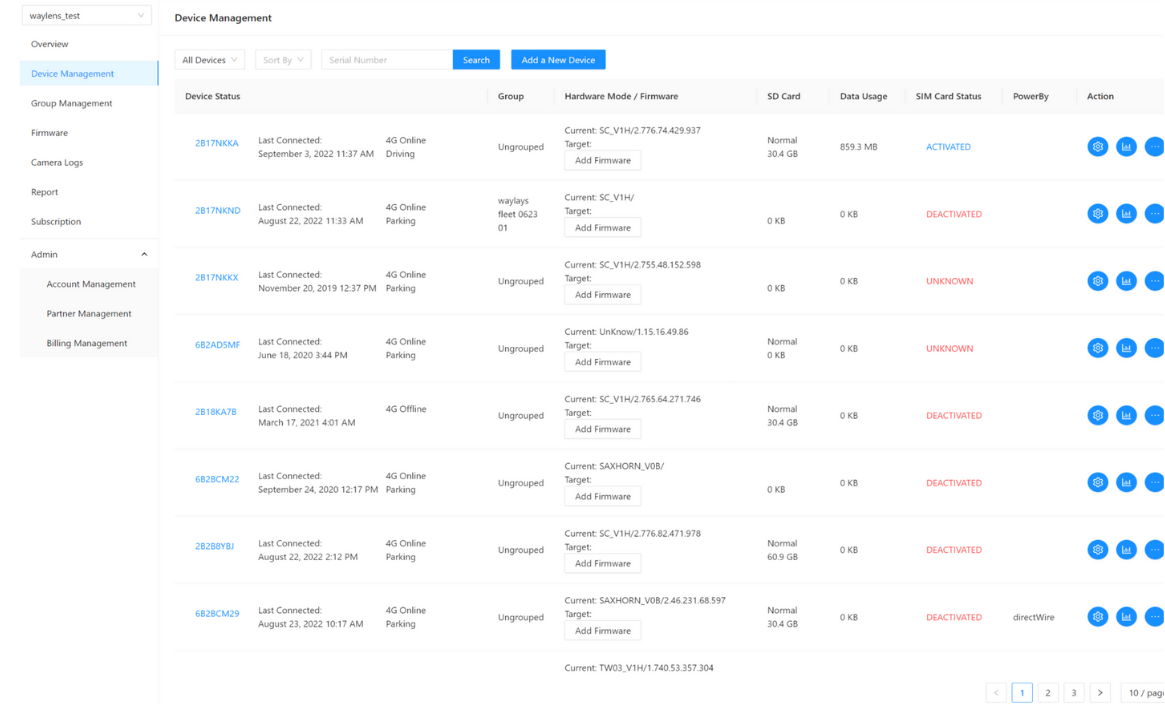Image resolution: width=1165 pixels, height=720 pixels.
Task: Click the Add a New Device button
Action: [x=558, y=59]
